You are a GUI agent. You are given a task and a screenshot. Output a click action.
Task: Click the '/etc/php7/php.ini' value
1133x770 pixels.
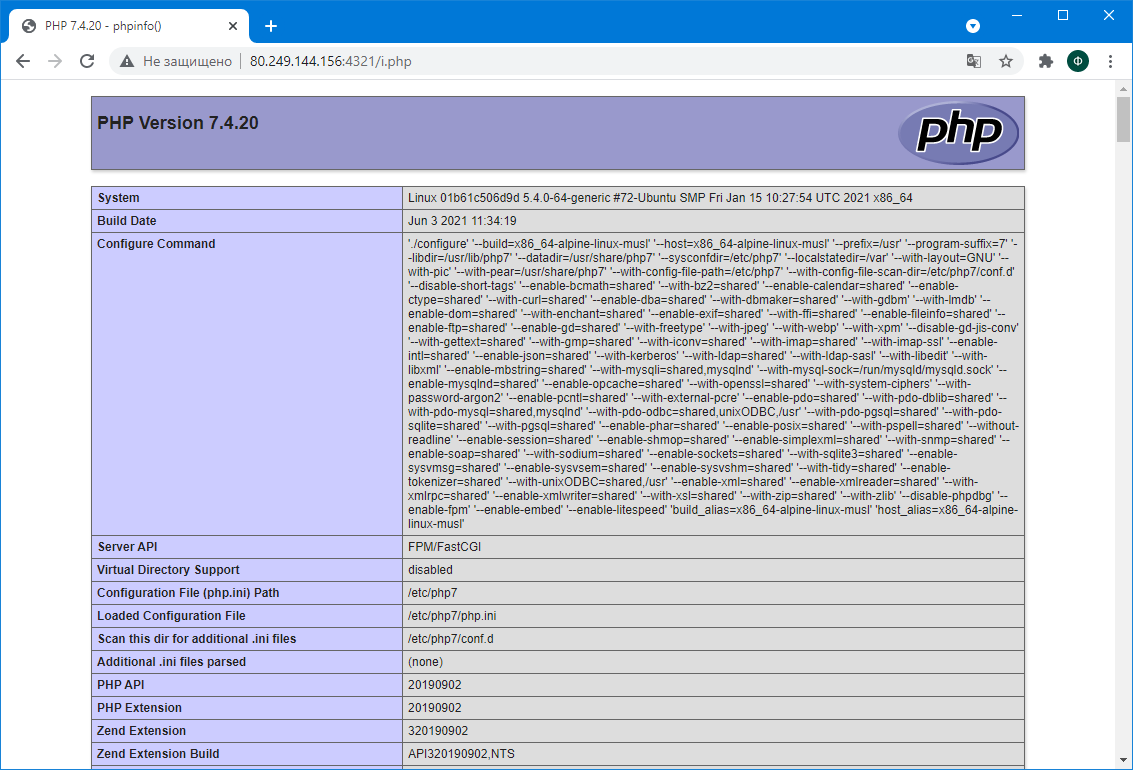[x=452, y=616]
